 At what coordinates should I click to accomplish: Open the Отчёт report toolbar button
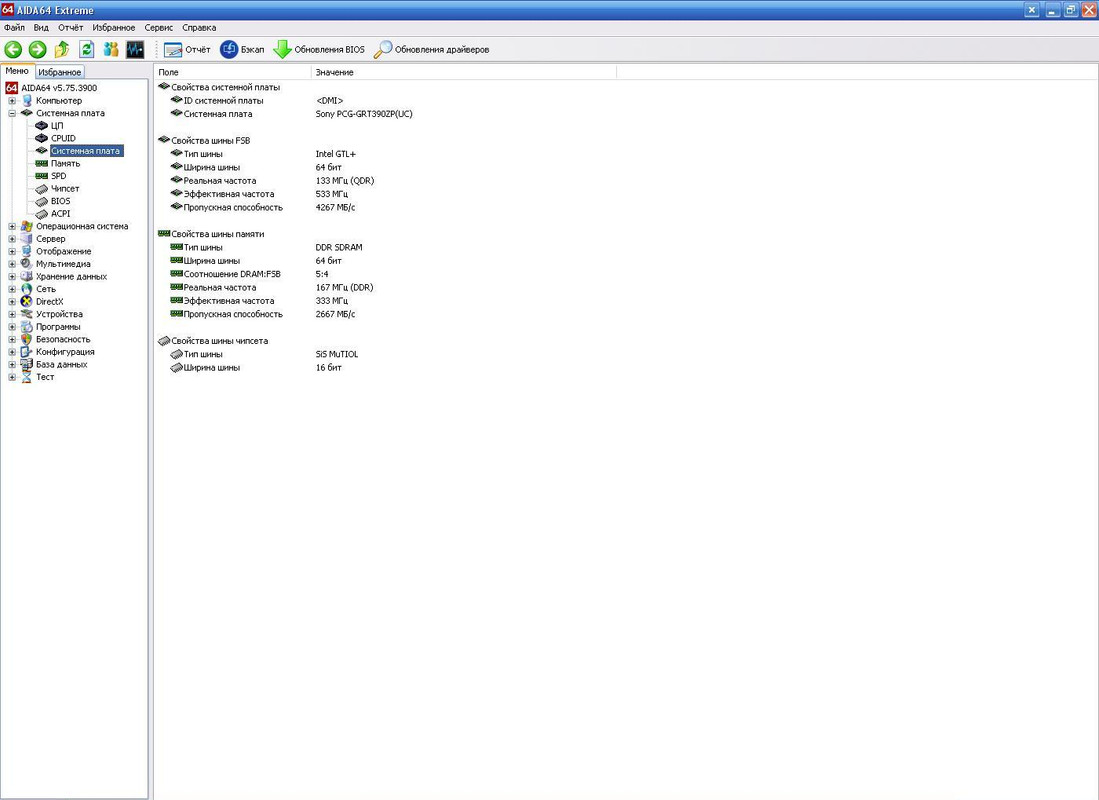click(x=187, y=50)
